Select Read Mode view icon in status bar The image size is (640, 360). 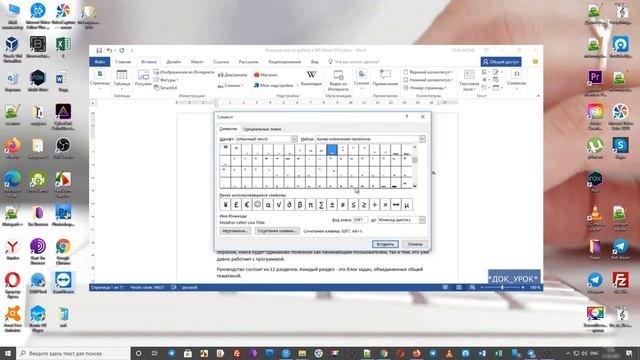point(445,287)
